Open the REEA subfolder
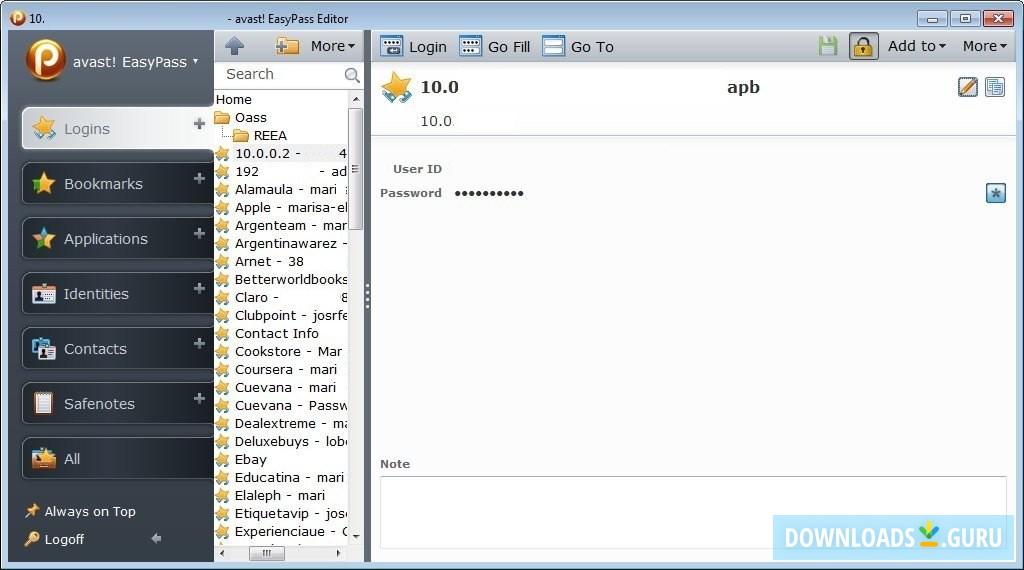 click(260, 136)
